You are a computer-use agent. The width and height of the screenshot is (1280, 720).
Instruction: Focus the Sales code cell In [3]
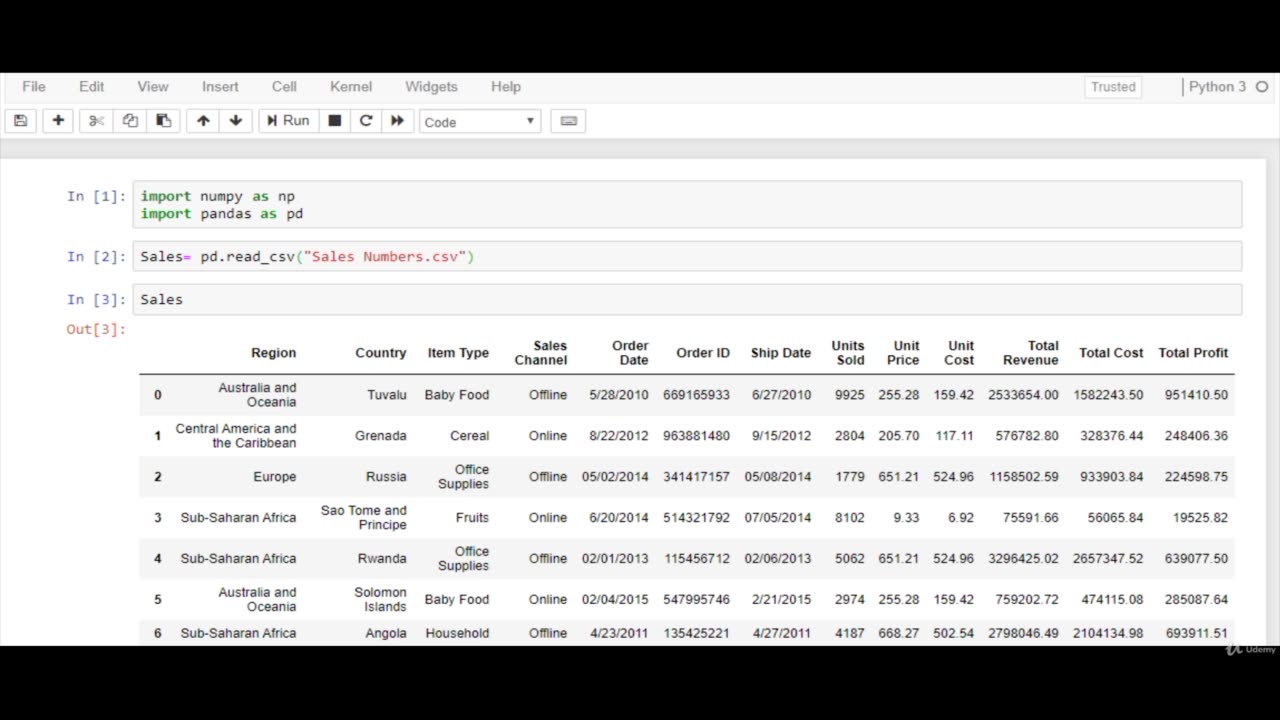click(687, 299)
